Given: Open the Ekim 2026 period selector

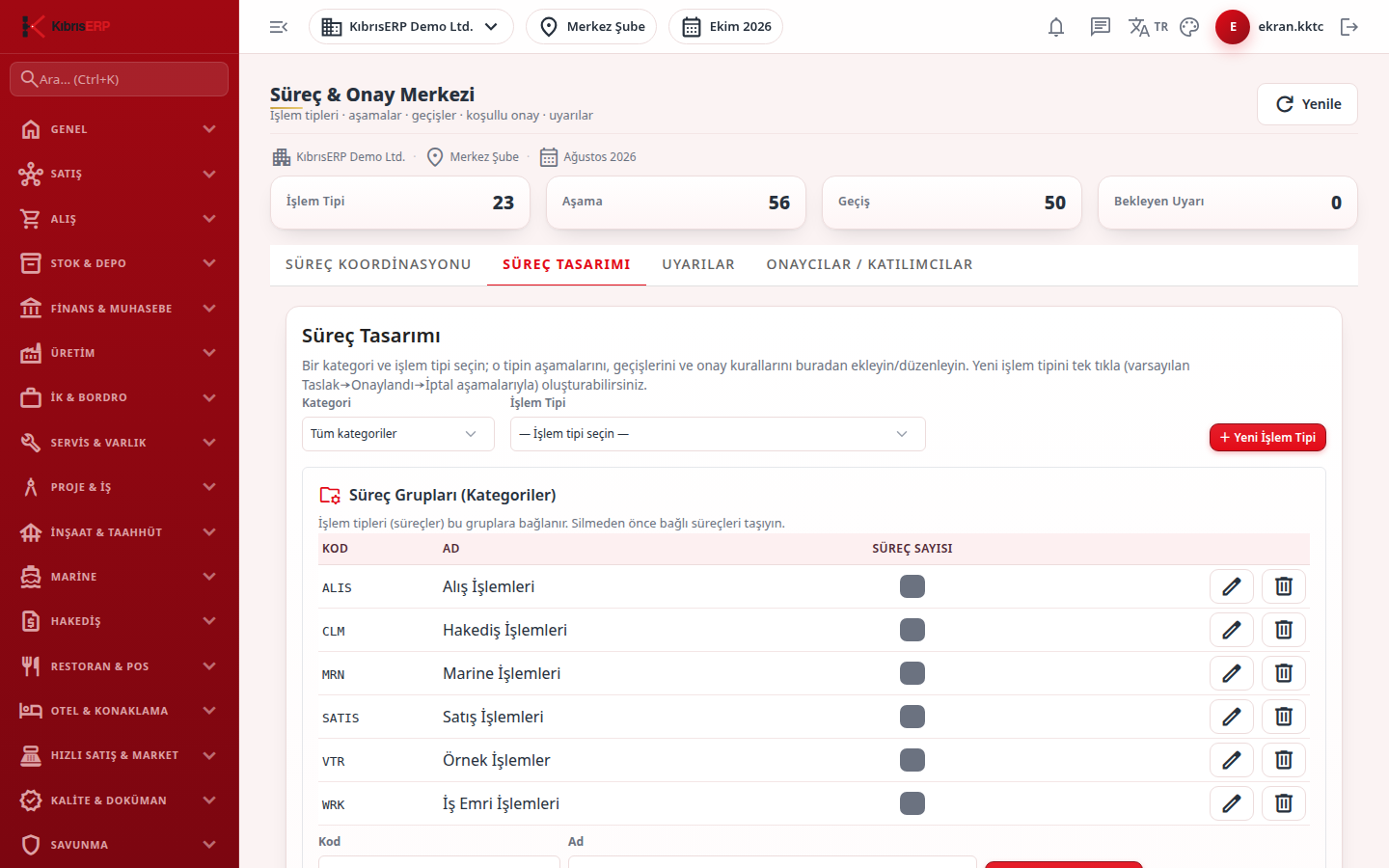Looking at the screenshot, I should point(725,27).
